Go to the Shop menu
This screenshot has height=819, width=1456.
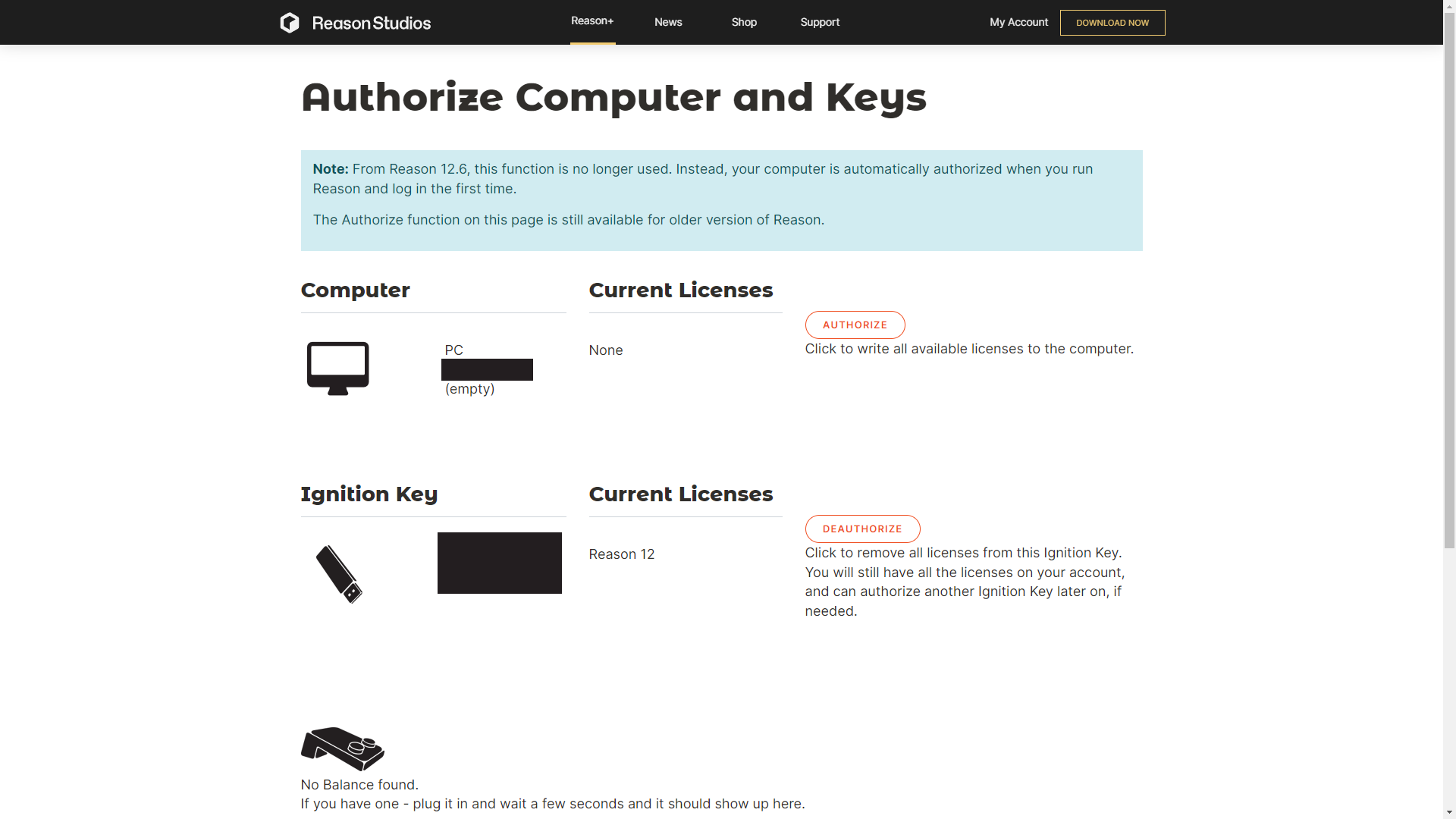pyautogui.click(x=744, y=22)
